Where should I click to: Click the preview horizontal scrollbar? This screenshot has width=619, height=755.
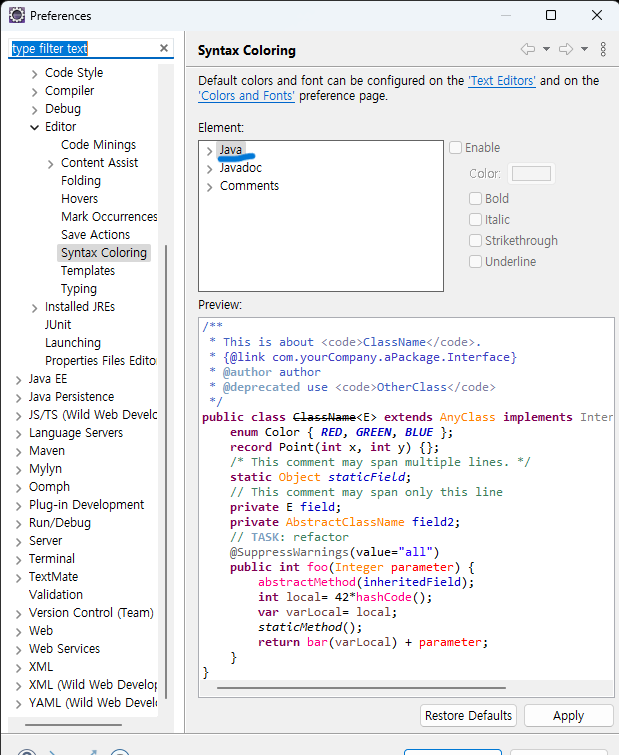pos(361,688)
